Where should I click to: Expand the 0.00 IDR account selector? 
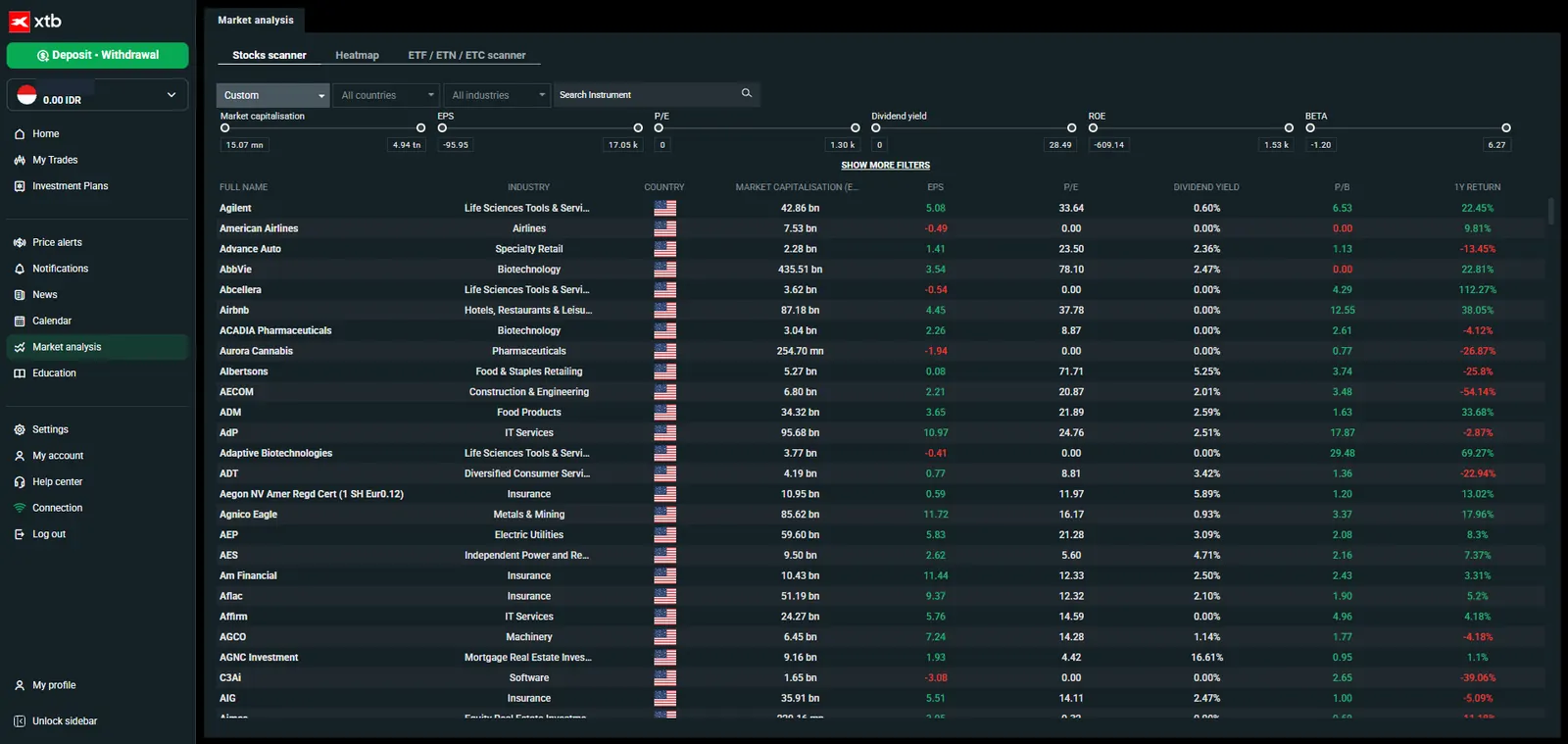coord(97,95)
